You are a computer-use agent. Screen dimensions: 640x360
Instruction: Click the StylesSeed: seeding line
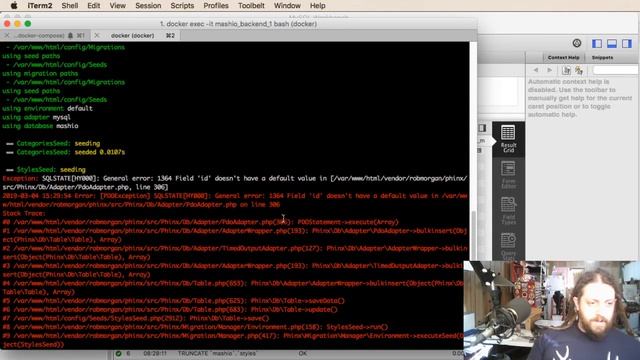point(46,169)
